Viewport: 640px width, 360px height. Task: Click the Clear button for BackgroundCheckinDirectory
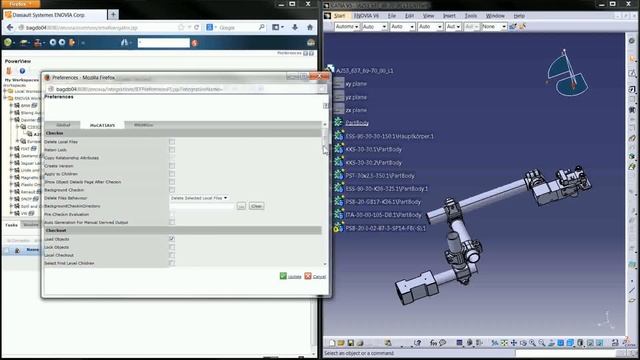point(256,206)
